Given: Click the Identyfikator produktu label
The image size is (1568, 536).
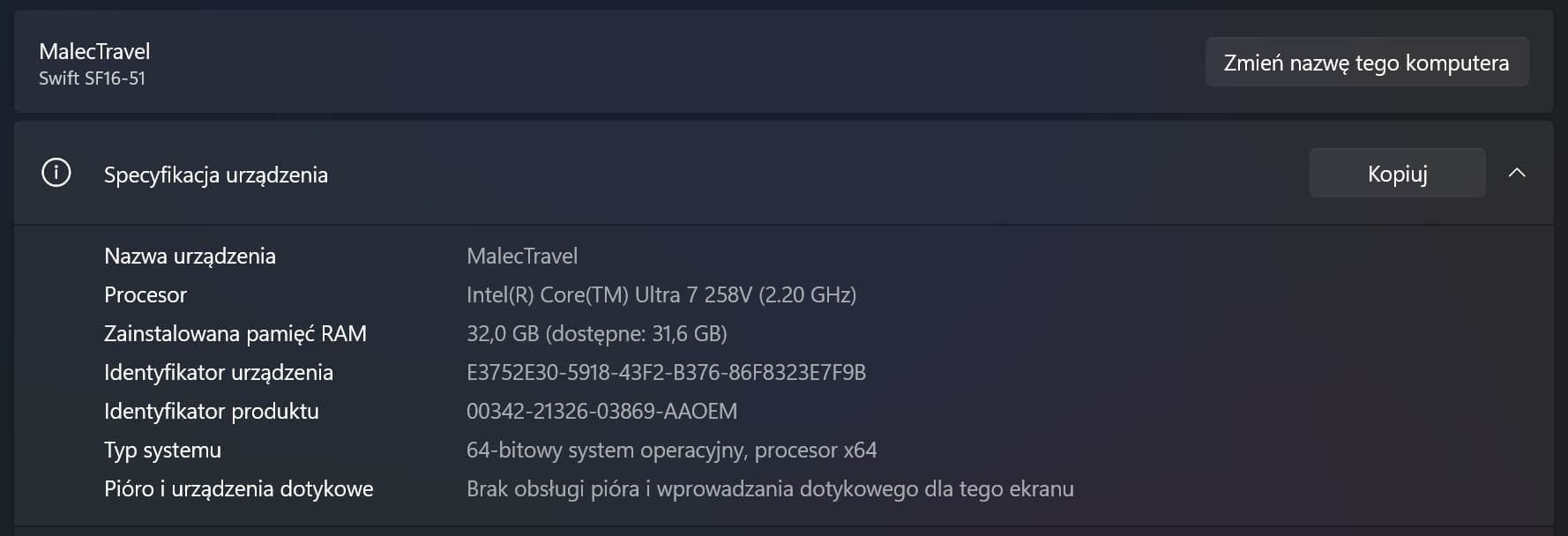Looking at the screenshot, I should (212, 411).
